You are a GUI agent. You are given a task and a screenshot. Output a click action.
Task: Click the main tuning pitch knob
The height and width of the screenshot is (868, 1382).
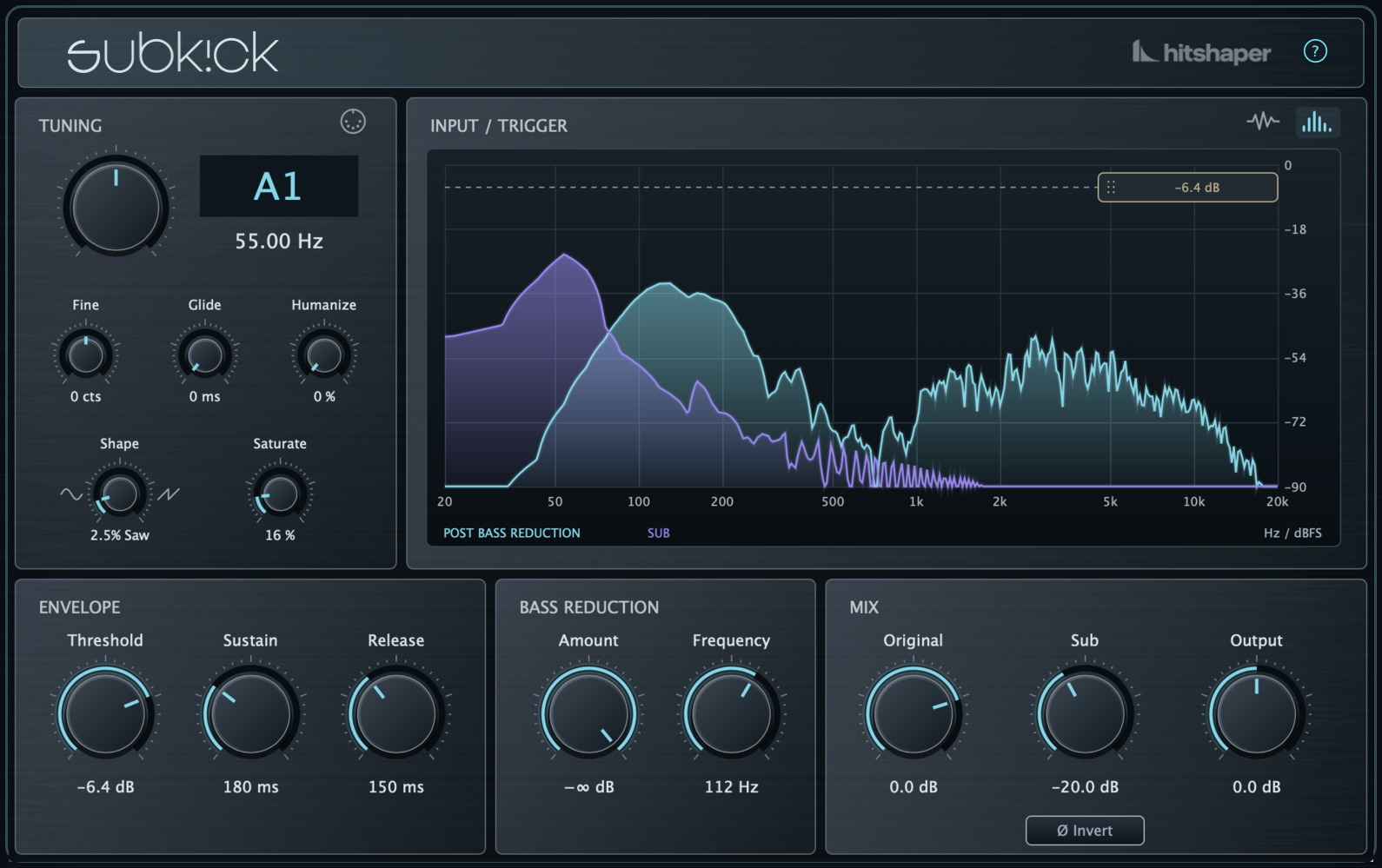click(x=116, y=207)
